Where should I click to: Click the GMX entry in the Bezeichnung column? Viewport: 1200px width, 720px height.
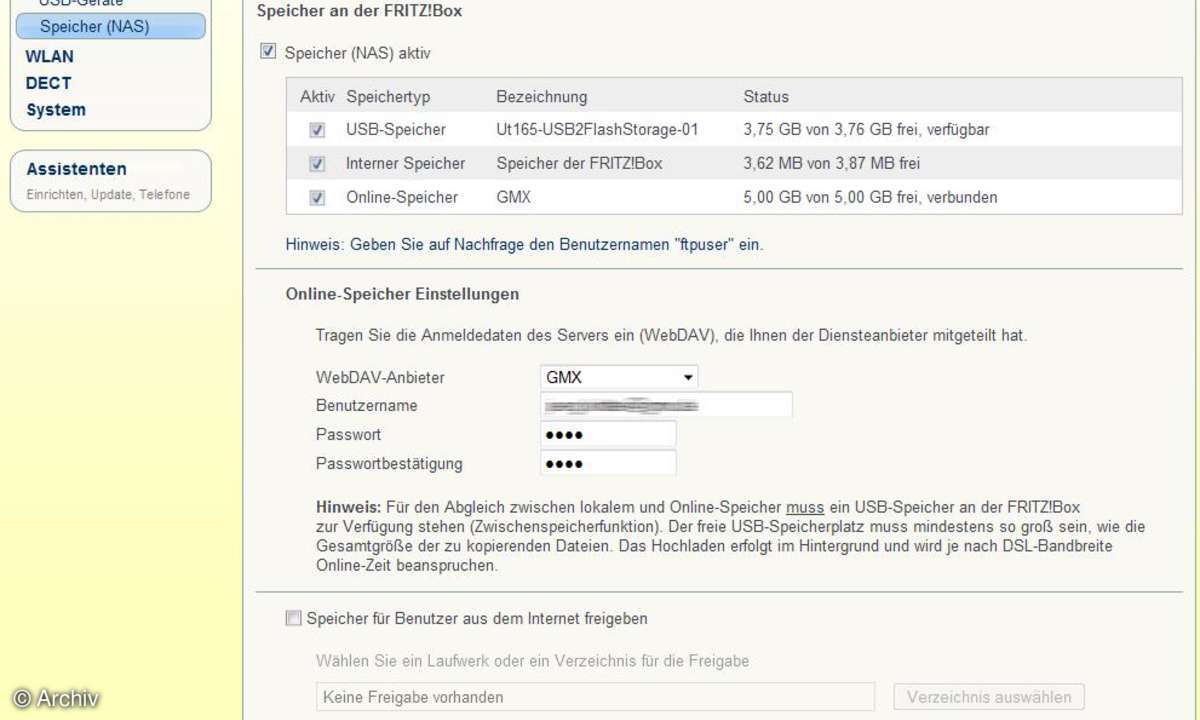point(513,198)
